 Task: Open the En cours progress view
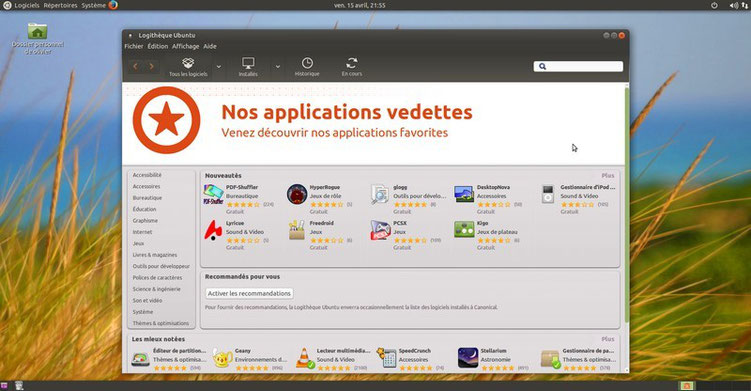pos(352,67)
